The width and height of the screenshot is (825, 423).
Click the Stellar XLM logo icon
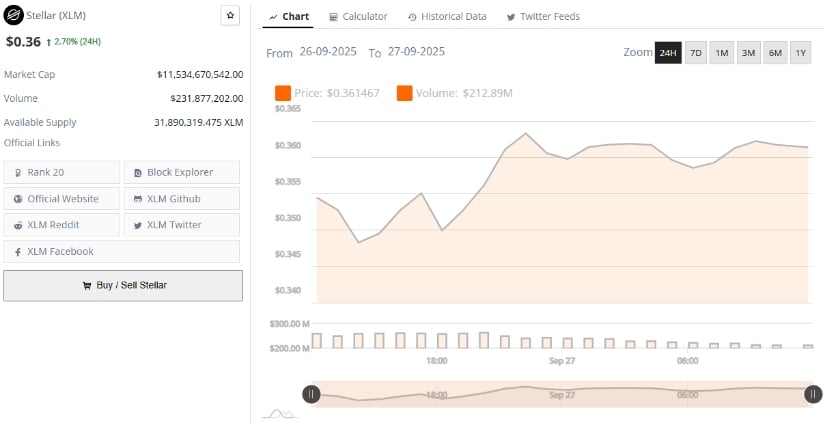[x=13, y=15]
